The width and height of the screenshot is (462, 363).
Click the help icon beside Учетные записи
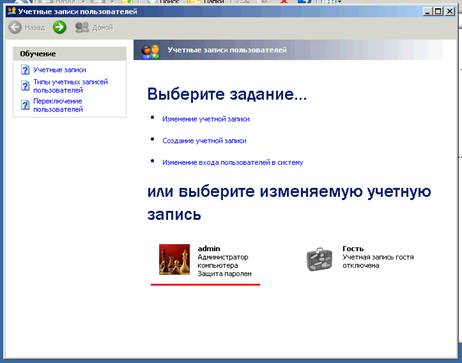pos(25,70)
